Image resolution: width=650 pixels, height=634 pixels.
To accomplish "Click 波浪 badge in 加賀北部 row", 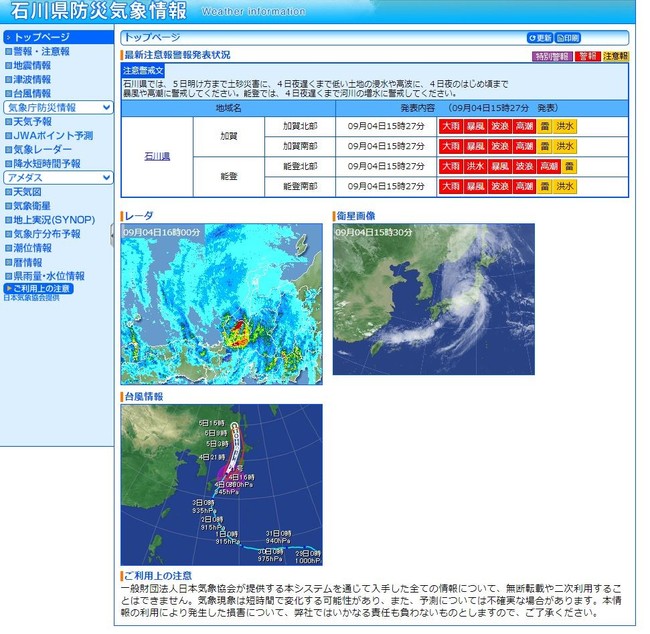I will click(x=500, y=126).
